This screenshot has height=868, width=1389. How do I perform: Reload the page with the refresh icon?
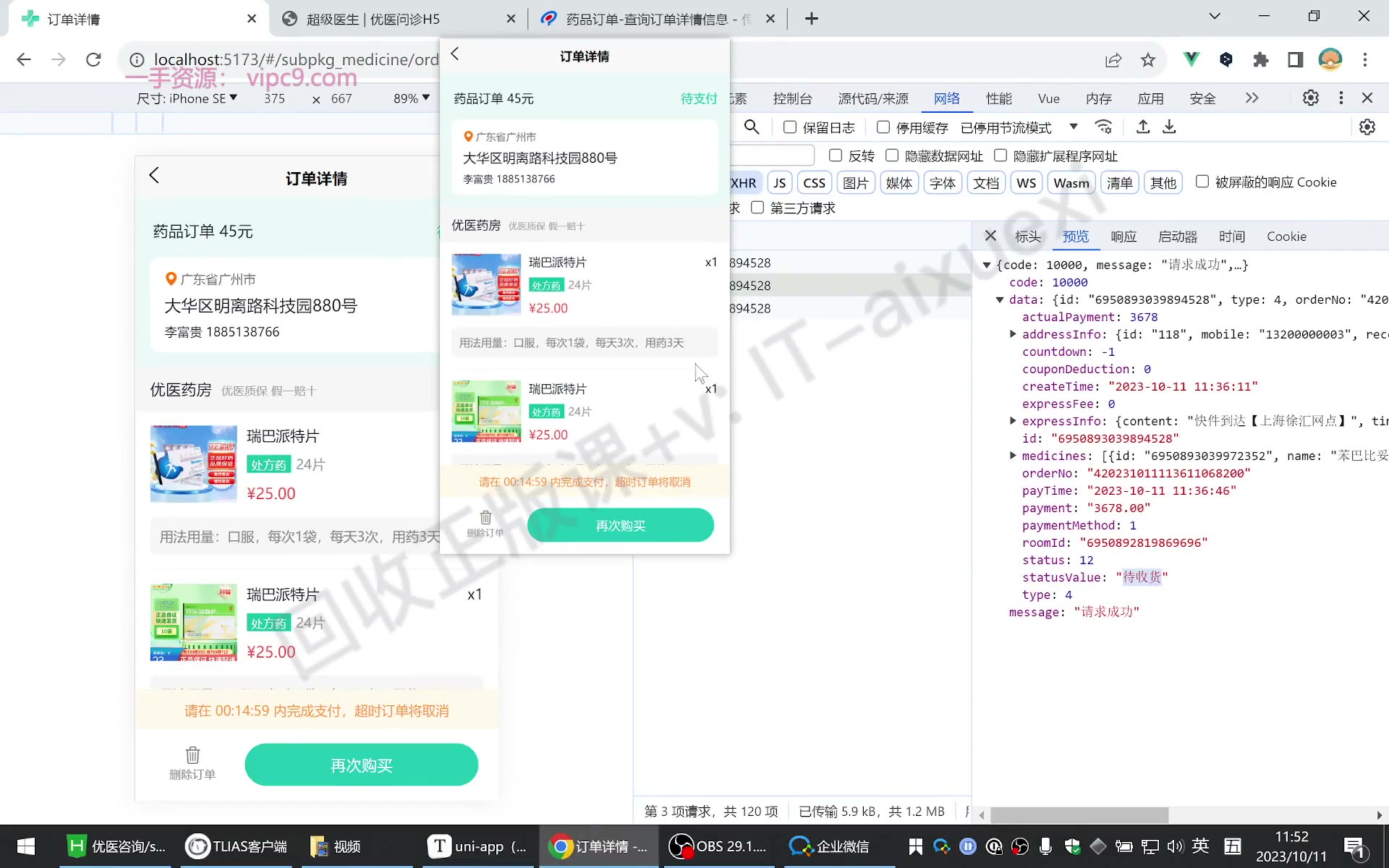[x=93, y=59]
